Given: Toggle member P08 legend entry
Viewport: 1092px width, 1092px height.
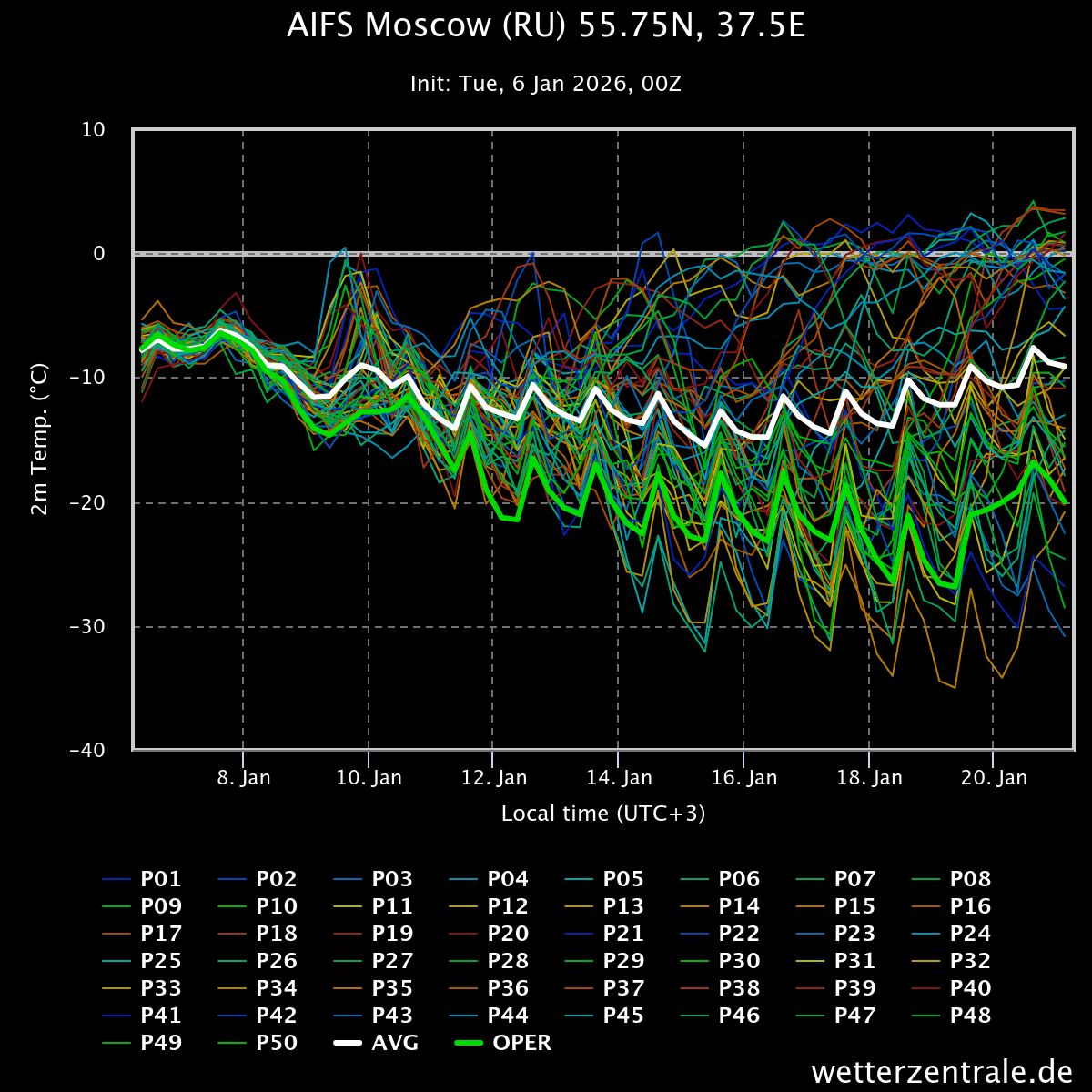Looking at the screenshot, I should tap(970, 879).
